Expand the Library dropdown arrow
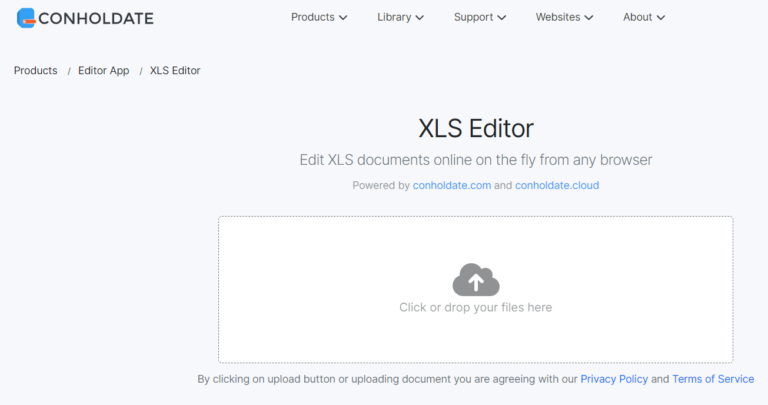The width and height of the screenshot is (768, 405). click(420, 18)
